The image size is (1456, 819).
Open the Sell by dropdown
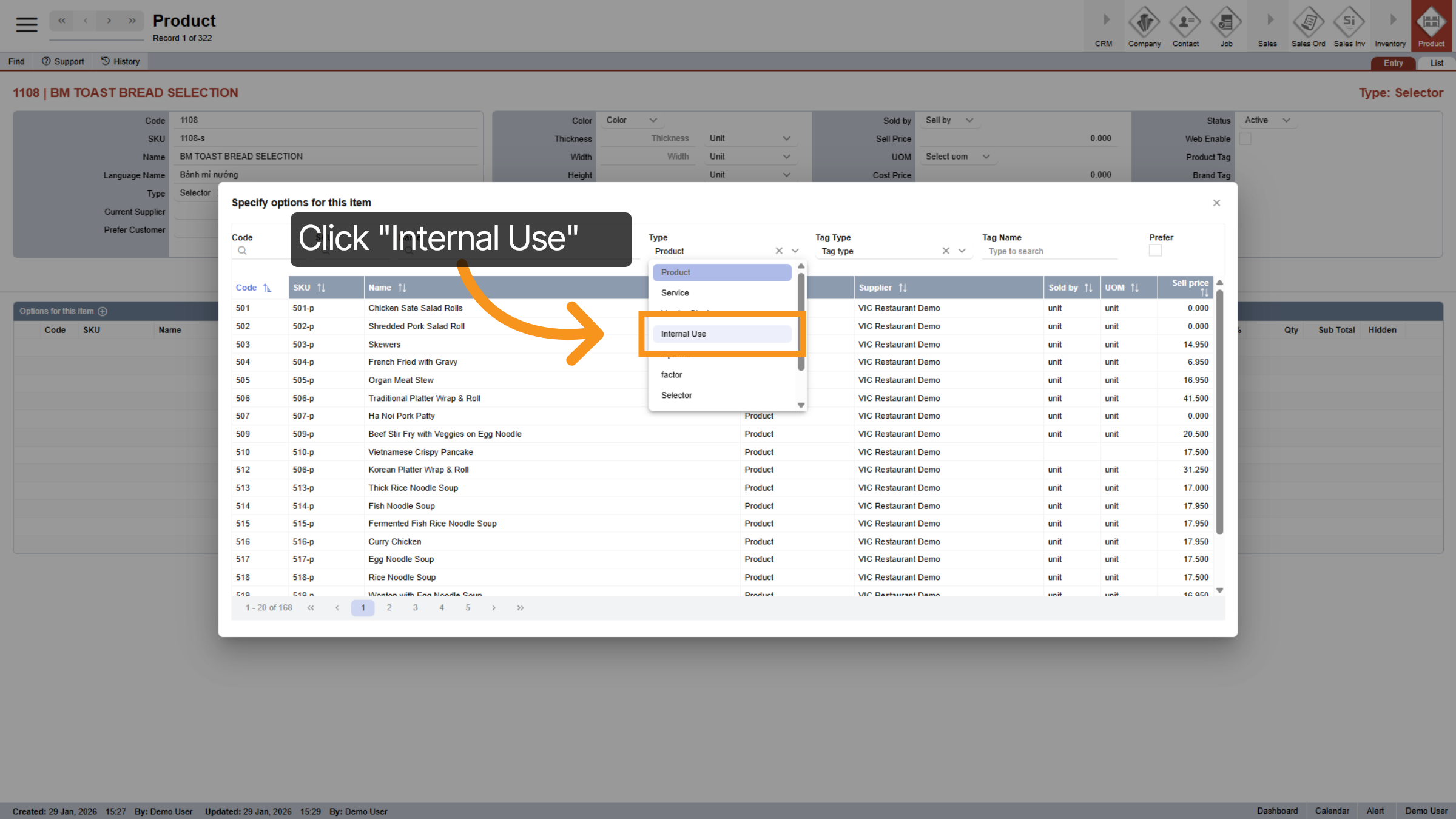click(949, 120)
